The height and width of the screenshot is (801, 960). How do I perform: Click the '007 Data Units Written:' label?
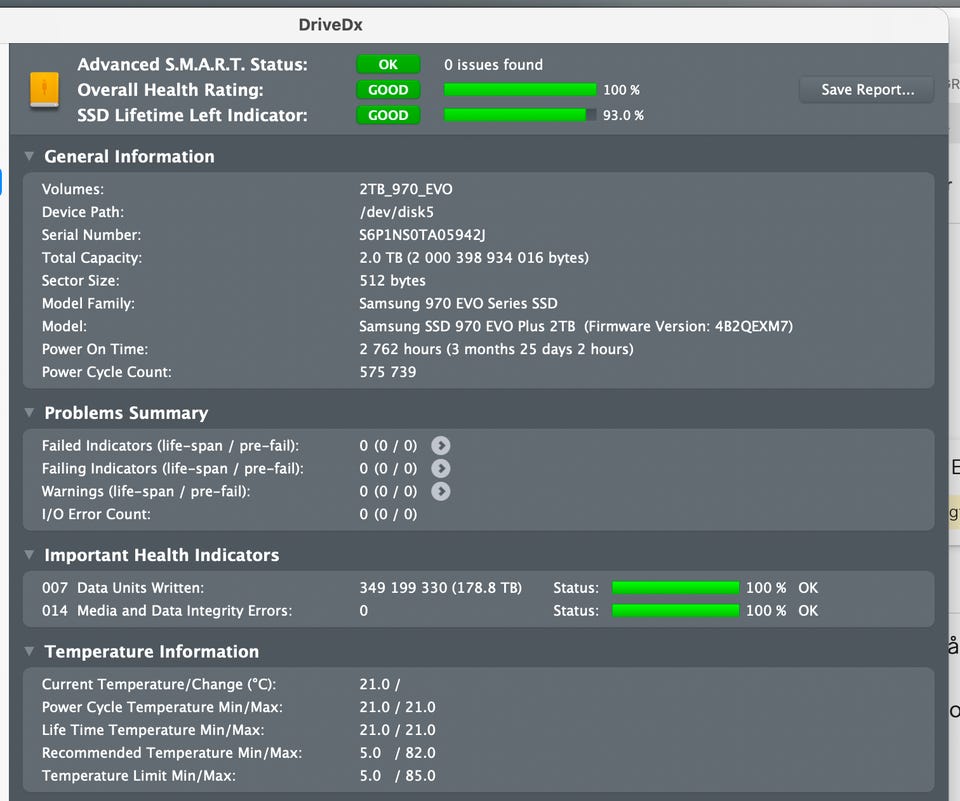pos(122,588)
